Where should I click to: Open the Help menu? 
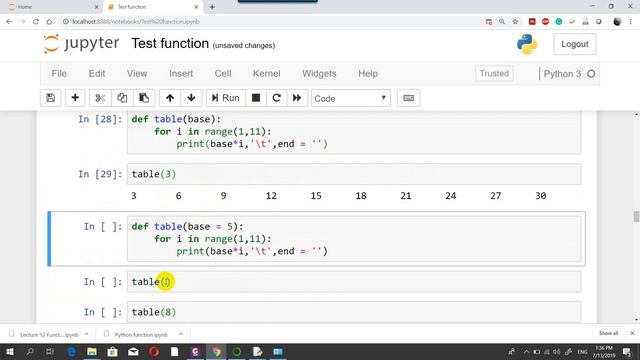coord(368,73)
